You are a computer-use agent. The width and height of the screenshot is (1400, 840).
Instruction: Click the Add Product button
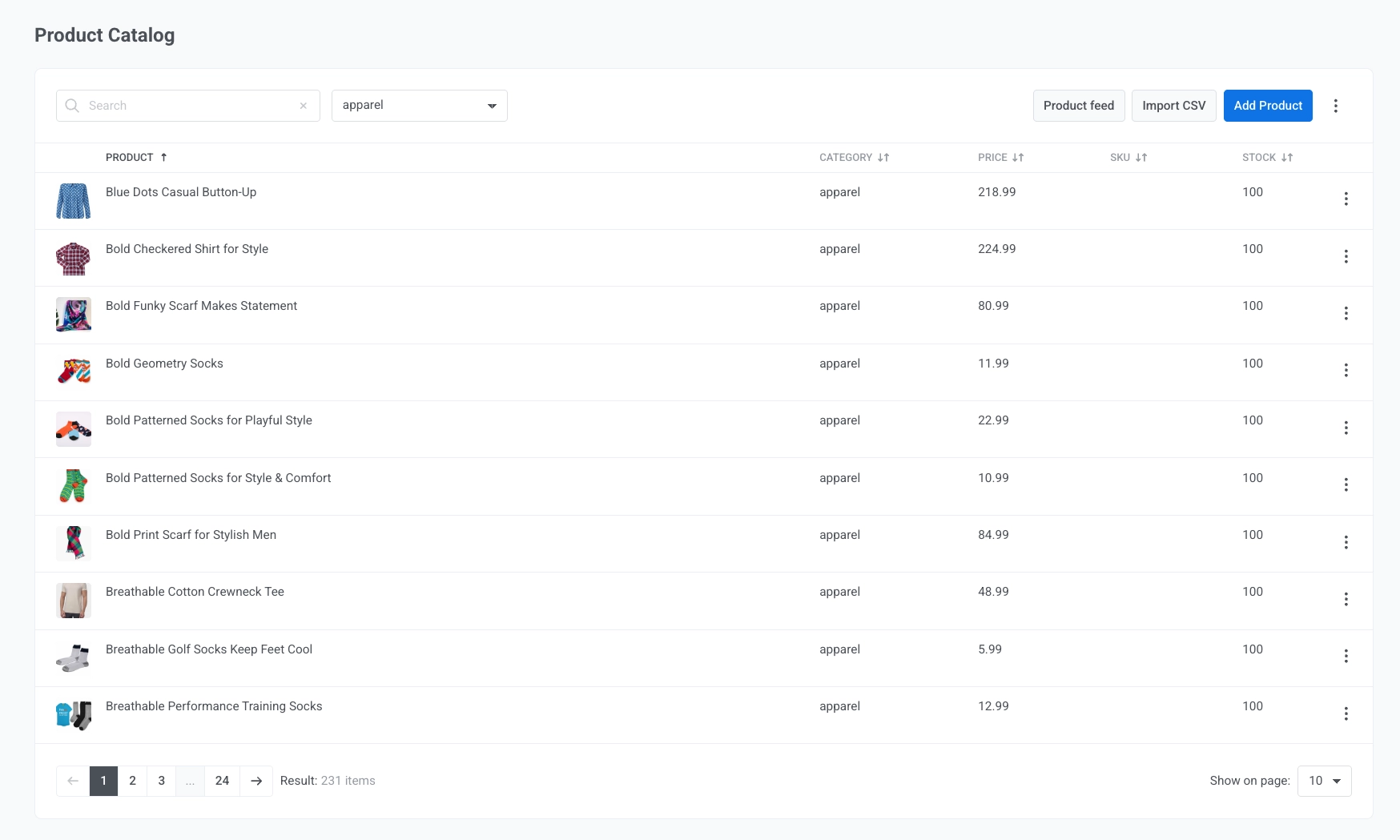pos(1268,106)
